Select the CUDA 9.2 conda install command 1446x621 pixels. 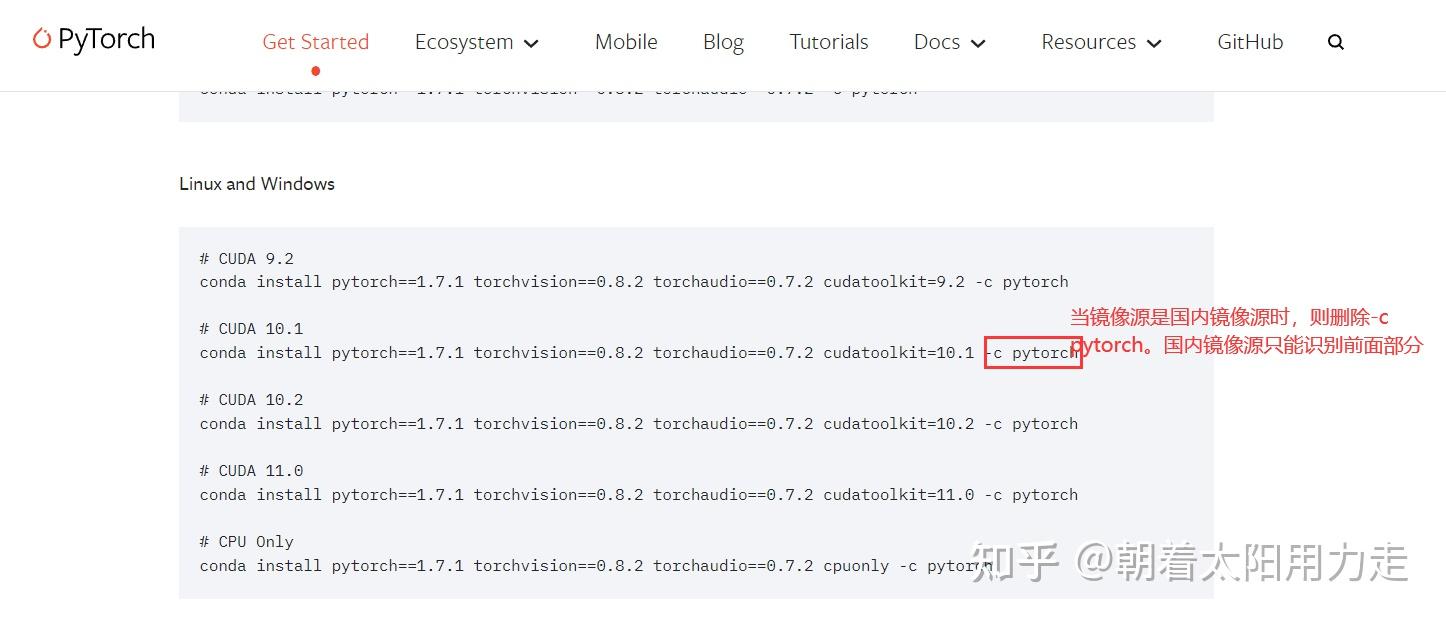click(x=633, y=281)
